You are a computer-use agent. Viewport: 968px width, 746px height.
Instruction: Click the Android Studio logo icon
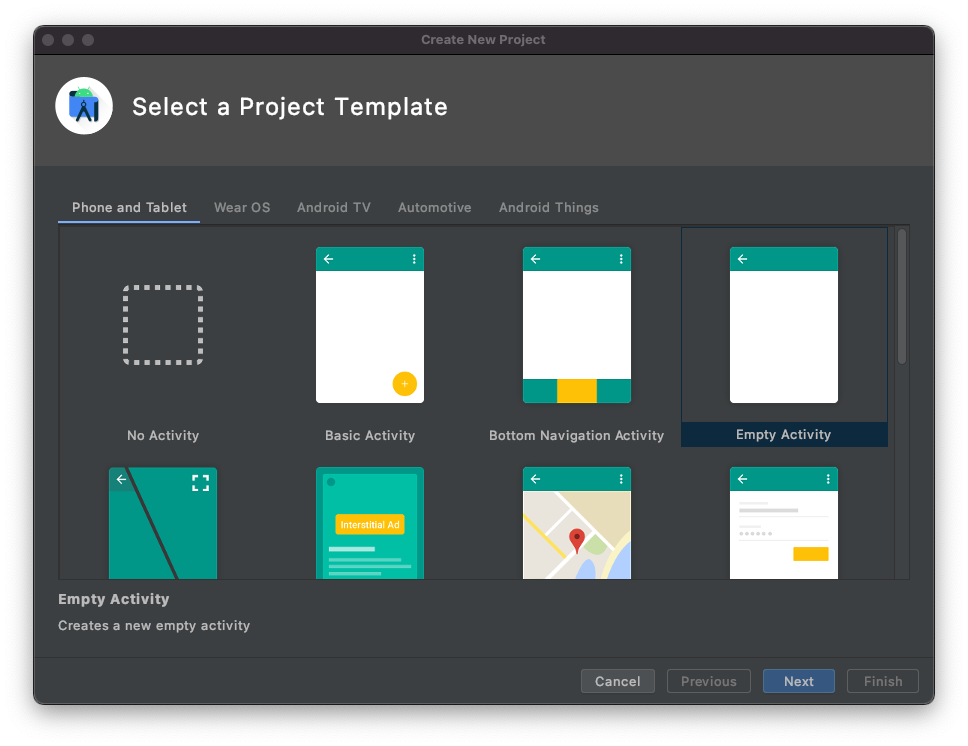click(84, 106)
